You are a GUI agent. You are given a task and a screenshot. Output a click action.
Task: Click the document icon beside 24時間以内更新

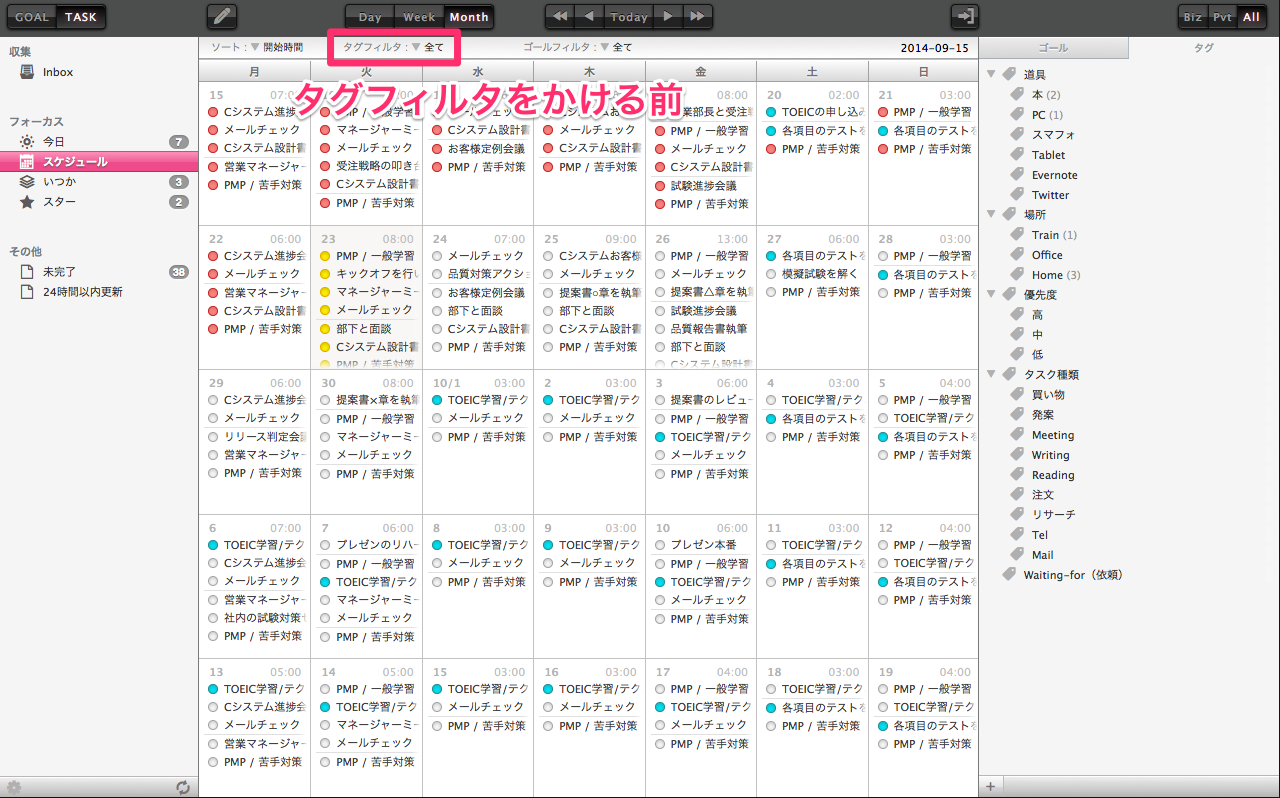click(27, 292)
